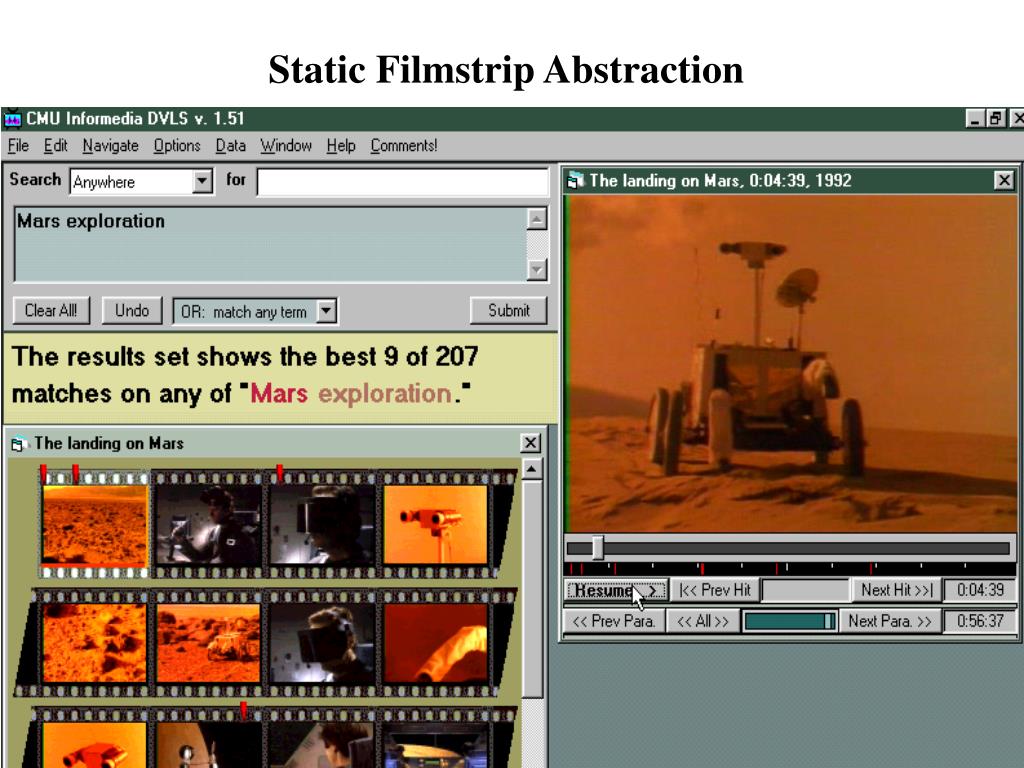Select the red fabric thumbnail in second row
Image resolution: width=1024 pixels, height=768 pixels.
coord(436,643)
